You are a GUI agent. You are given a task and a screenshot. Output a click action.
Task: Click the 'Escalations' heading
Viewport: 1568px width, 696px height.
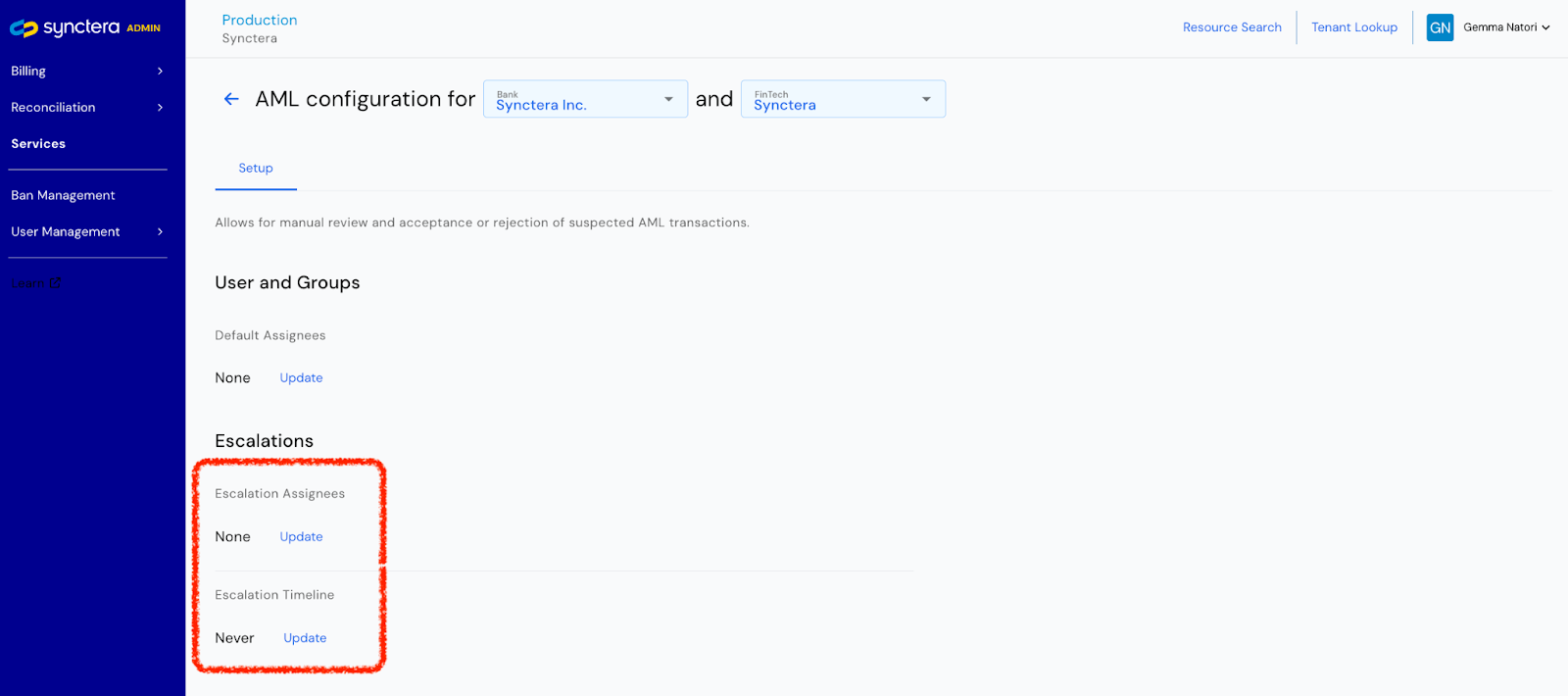tap(265, 441)
